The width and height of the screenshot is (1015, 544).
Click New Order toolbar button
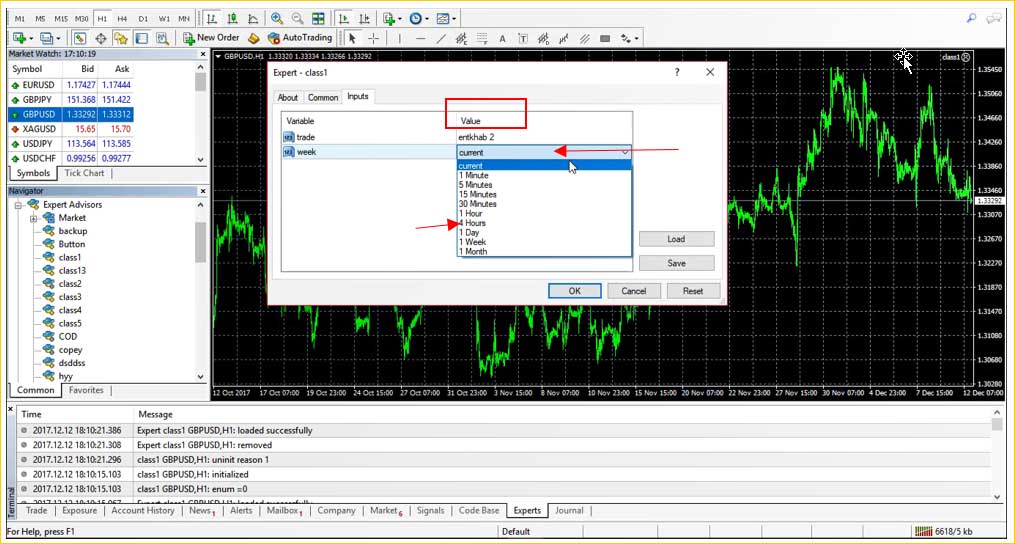point(211,38)
